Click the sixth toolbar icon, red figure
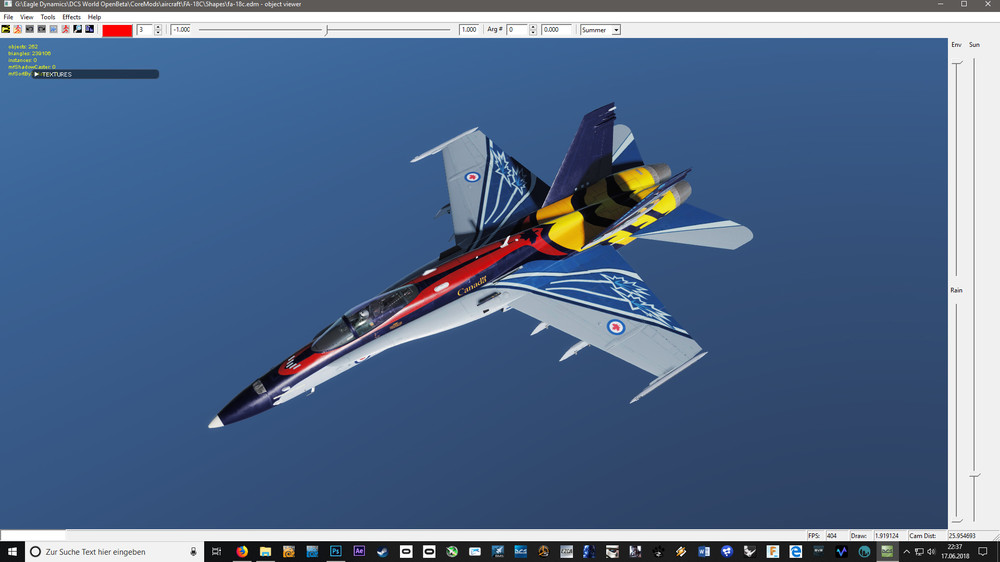The width and height of the screenshot is (1000, 562). (66, 29)
